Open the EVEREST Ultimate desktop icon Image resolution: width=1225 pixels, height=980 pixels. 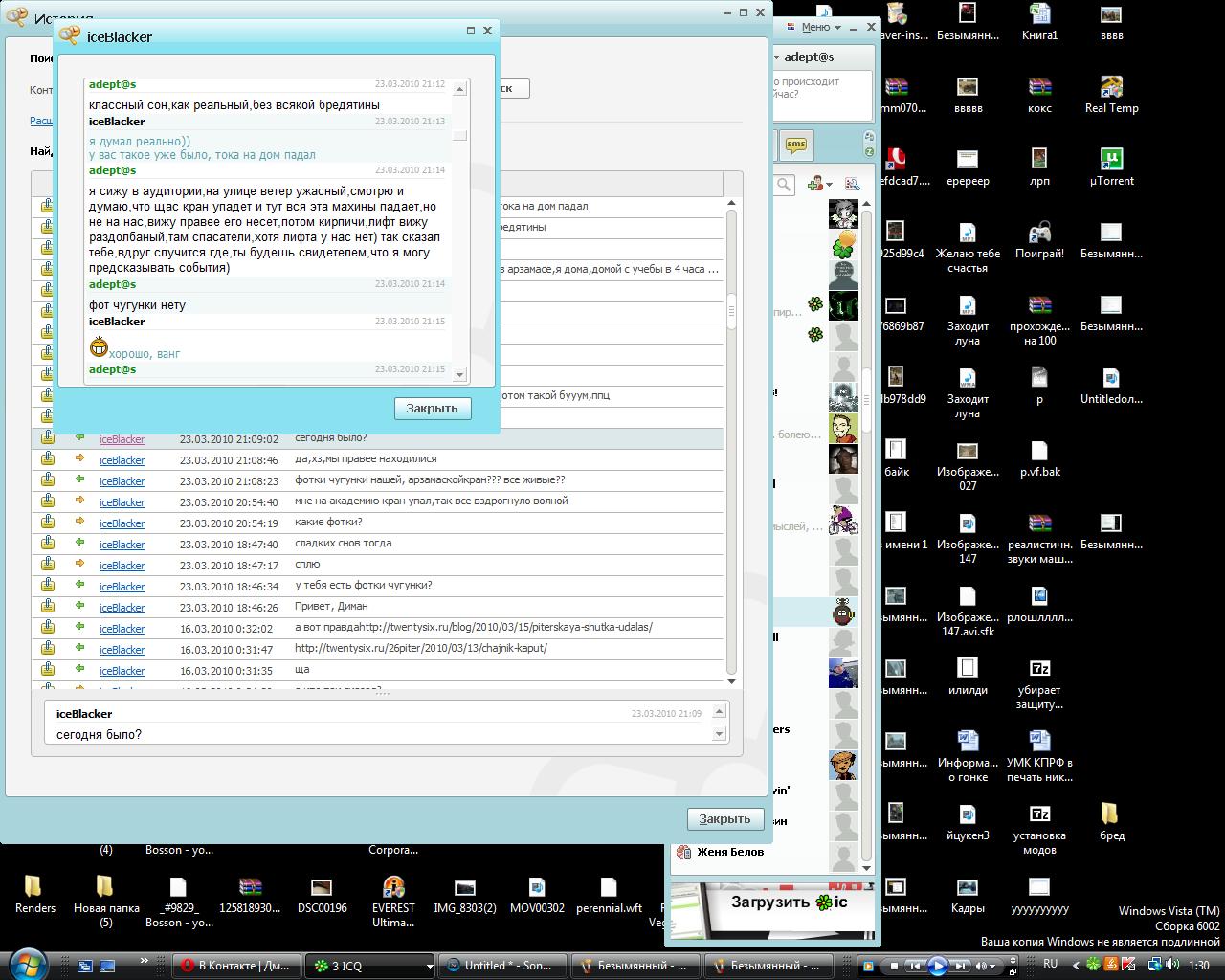click(x=392, y=888)
